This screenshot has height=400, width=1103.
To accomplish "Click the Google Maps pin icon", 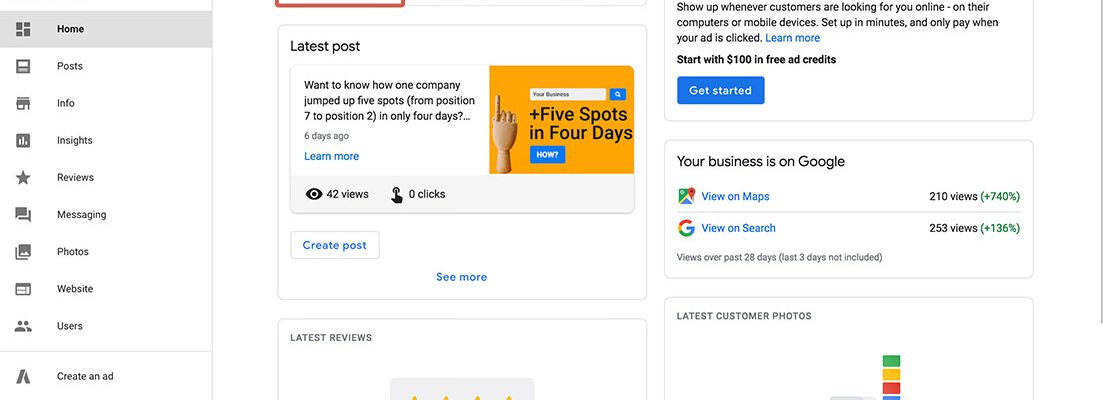I will (686, 197).
